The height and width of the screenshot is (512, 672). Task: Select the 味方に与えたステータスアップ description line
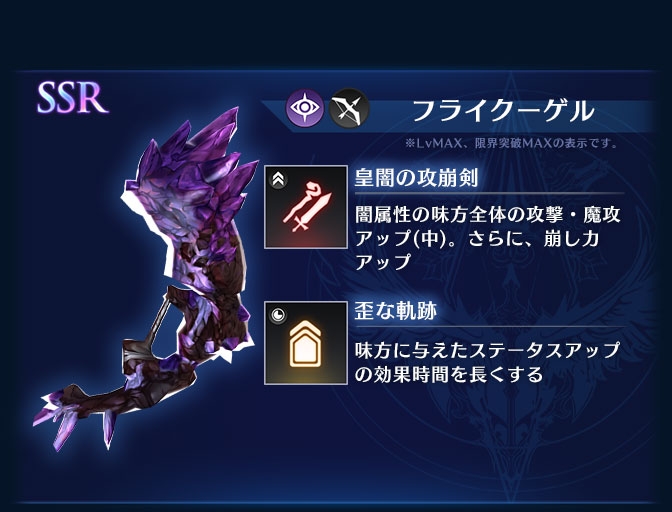click(487, 351)
